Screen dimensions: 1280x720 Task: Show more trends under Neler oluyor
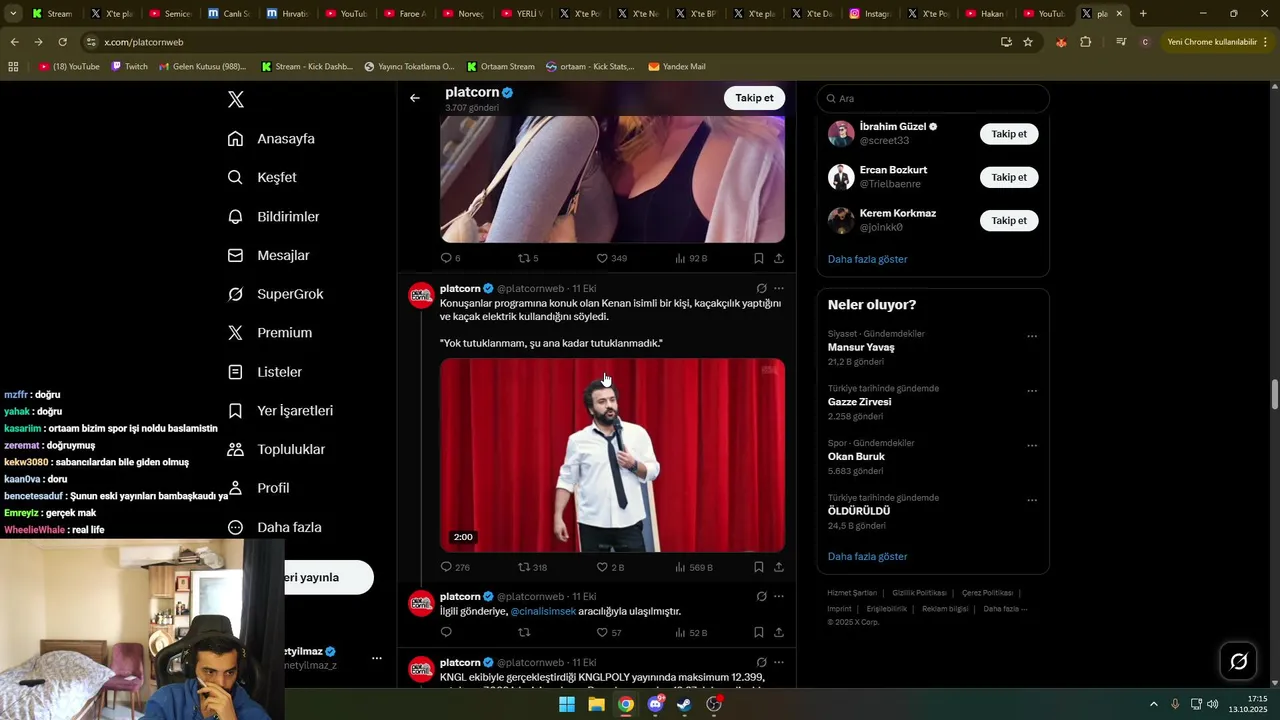point(867,556)
